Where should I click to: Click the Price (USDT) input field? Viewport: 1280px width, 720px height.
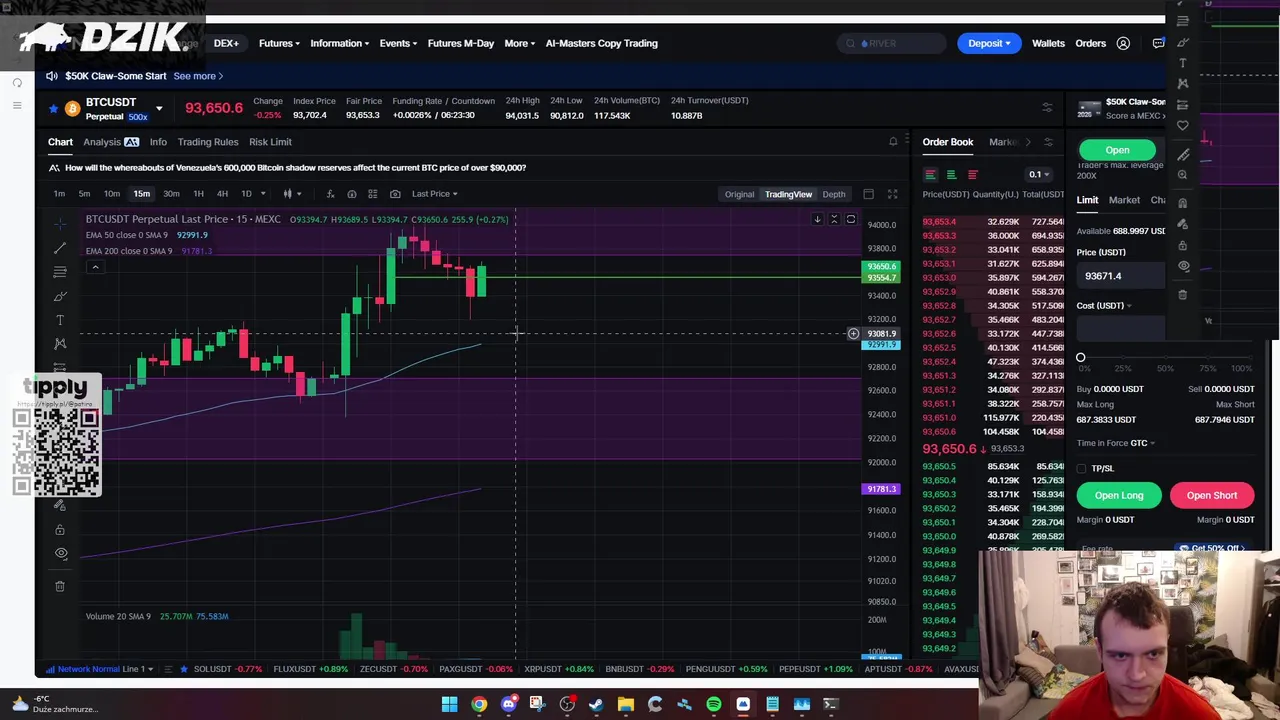(1121, 276)
